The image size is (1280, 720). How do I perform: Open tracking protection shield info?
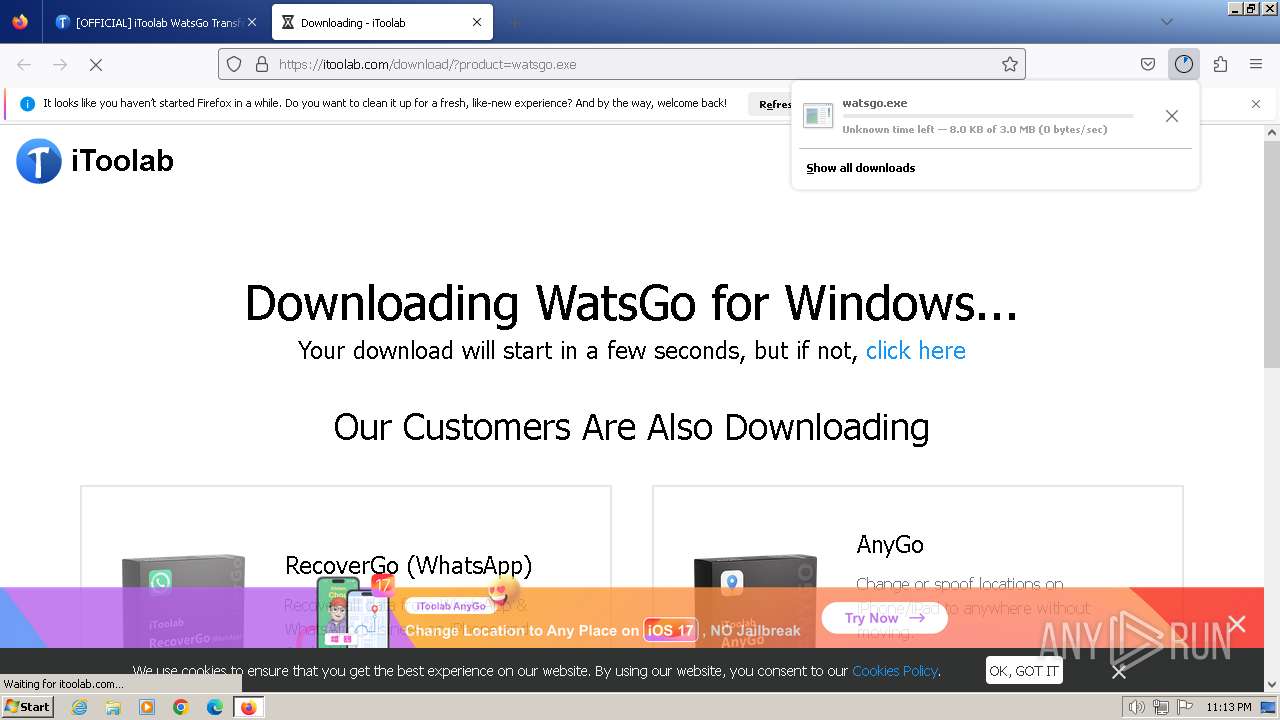(x=234, y=64)
